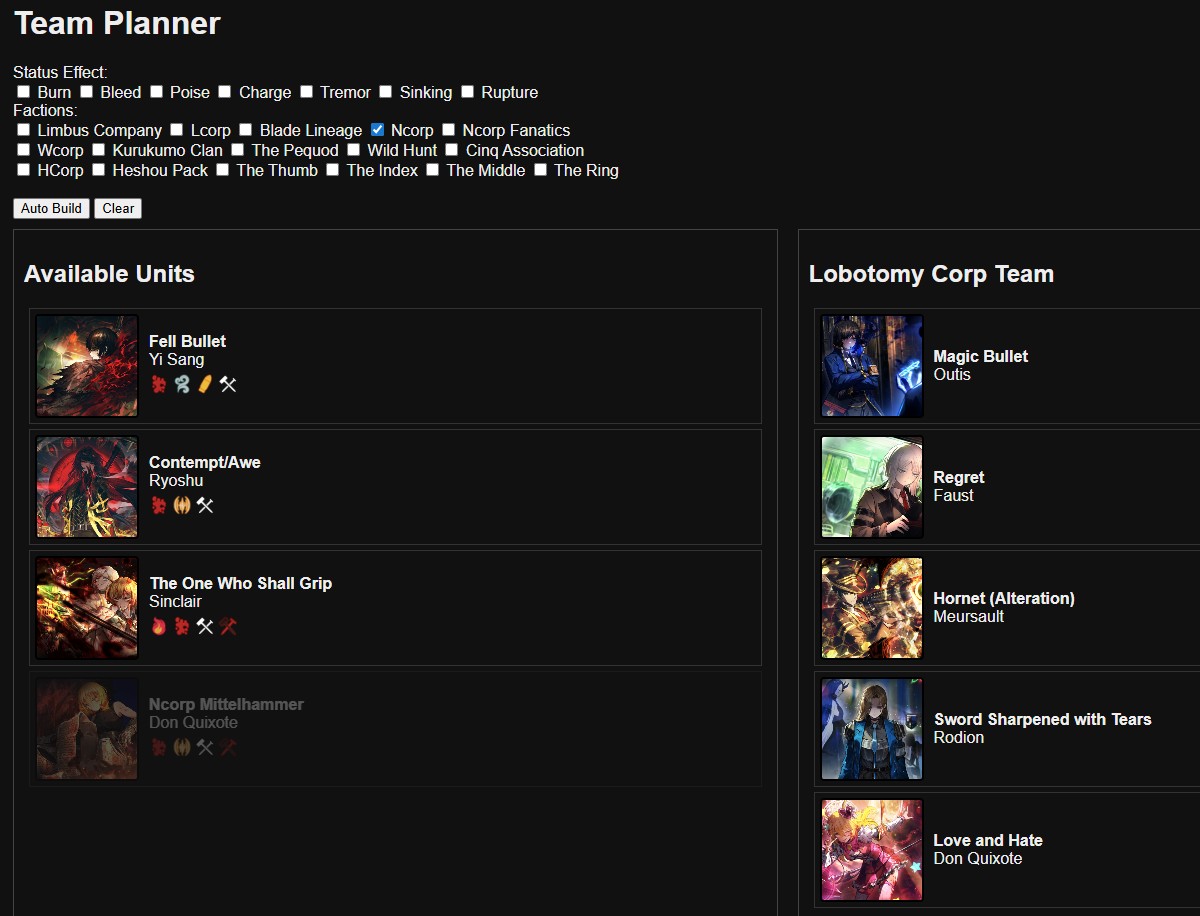Check the Heshou Pack faction box

point(98,169)
